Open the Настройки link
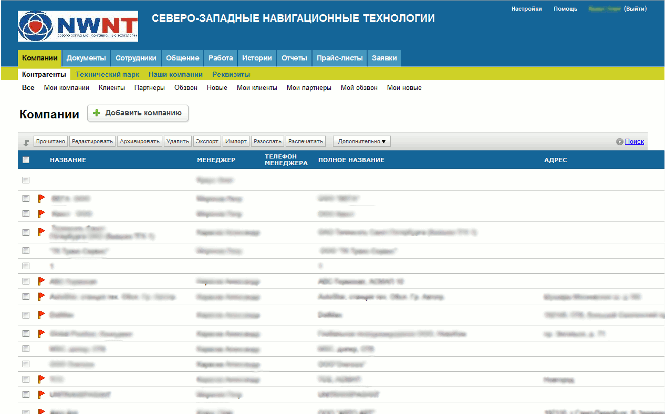The height and width of the screenshot is (414, 665). 526,8
